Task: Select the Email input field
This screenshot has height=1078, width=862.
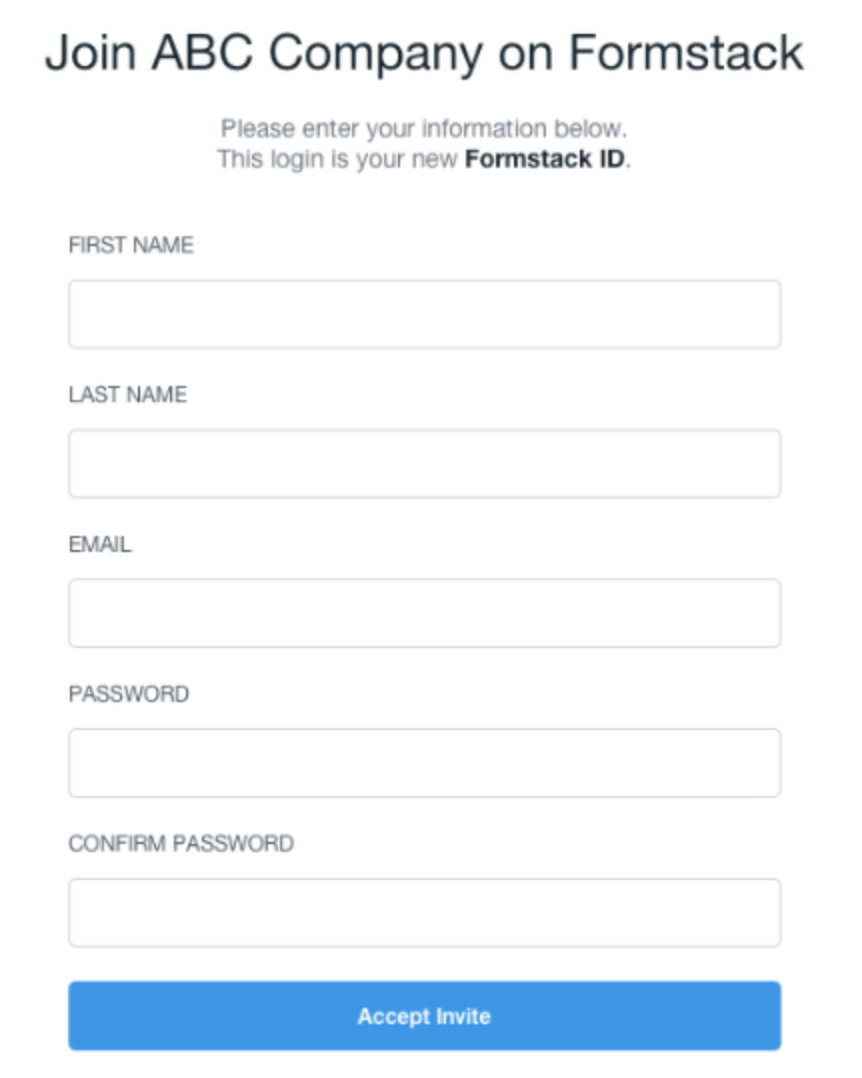Action: pos(424,613)
